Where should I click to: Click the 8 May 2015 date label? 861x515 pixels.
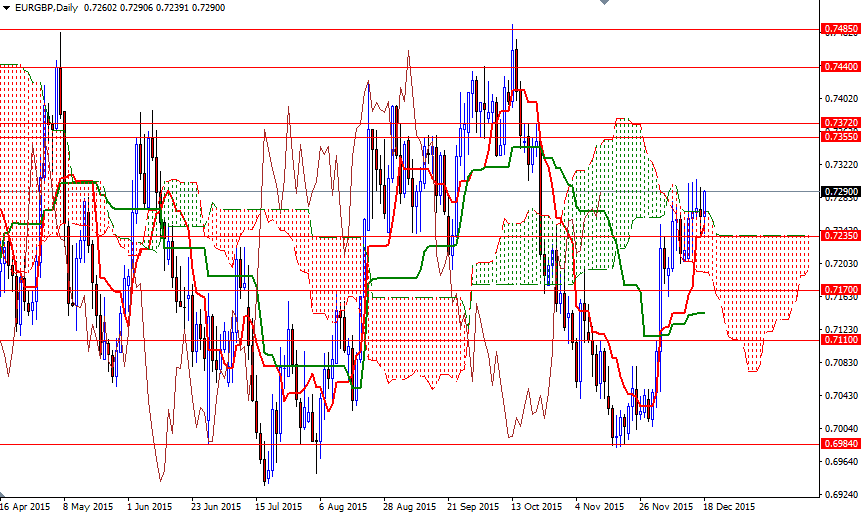(88, 506)
